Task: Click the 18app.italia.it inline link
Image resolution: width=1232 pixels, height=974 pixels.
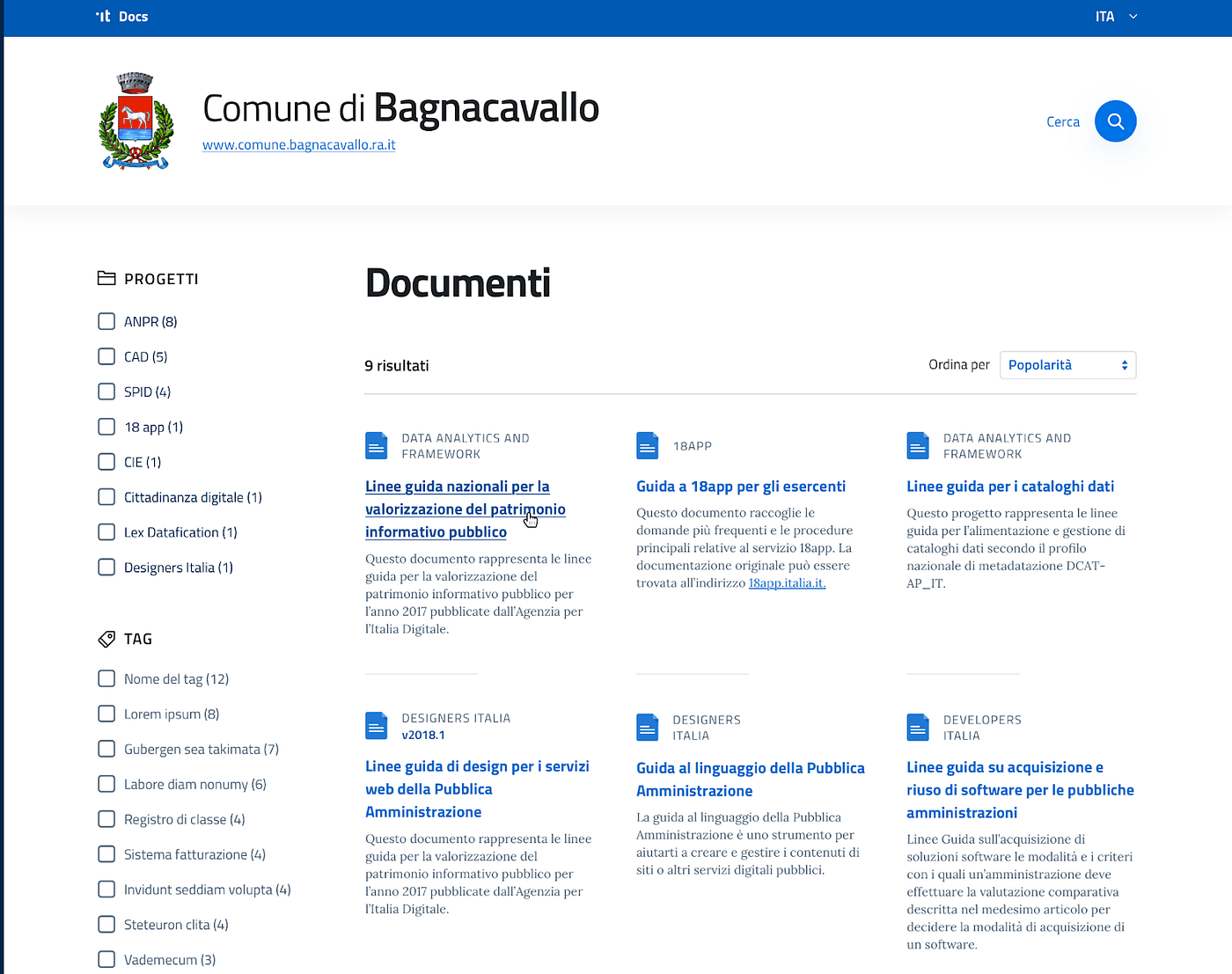Action: point(787,583)
